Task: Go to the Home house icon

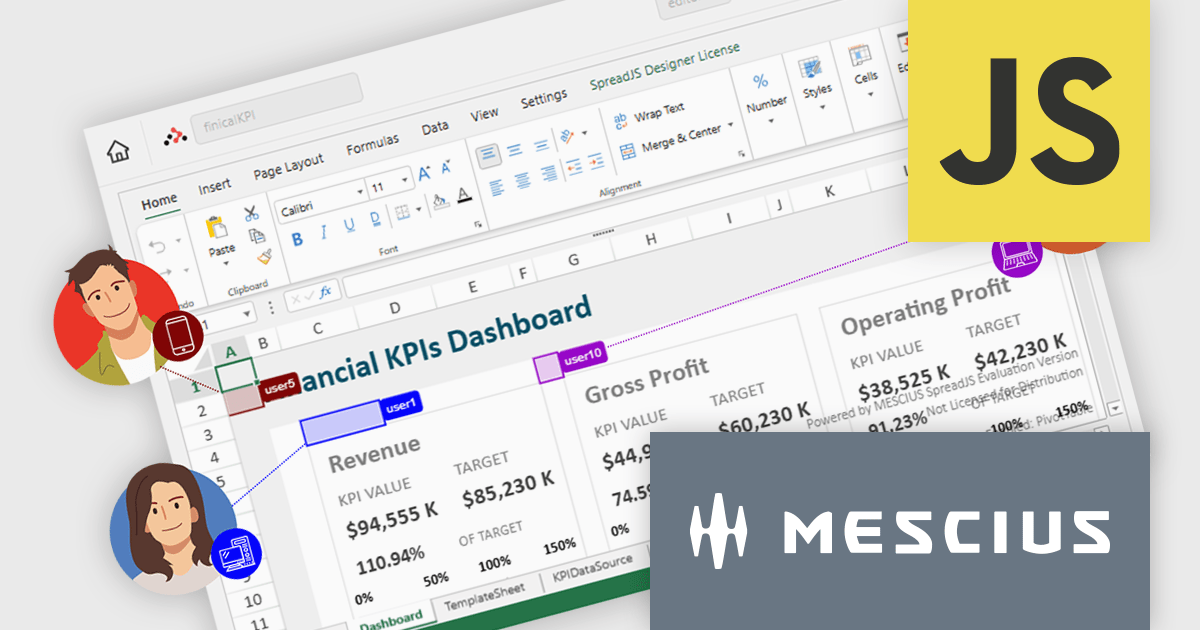Action: click(119, 152)
